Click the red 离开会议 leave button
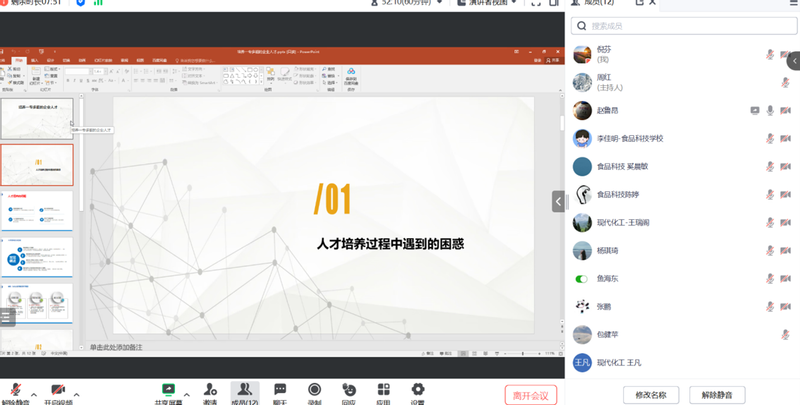 (530, 395)
